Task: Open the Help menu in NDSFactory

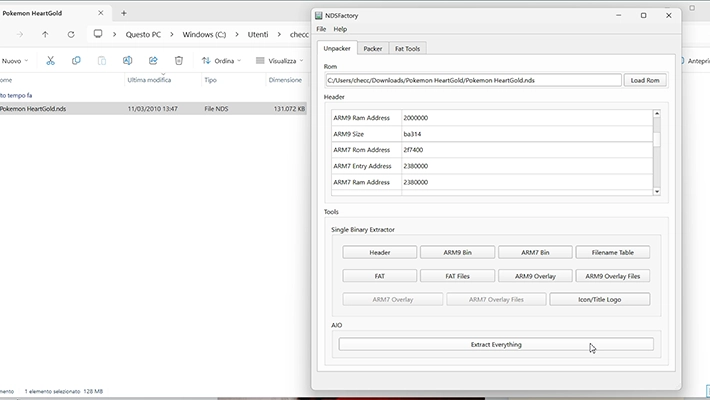Action: [340, 29]
